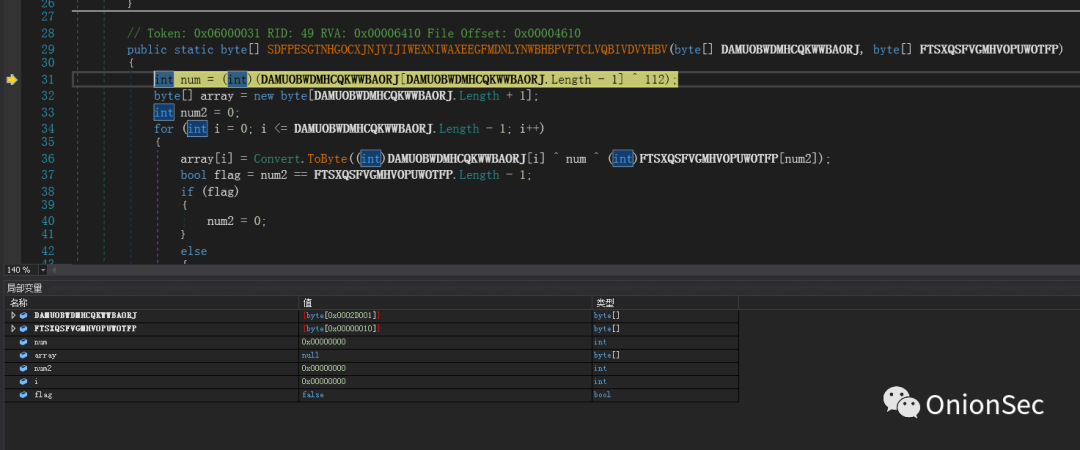Click line number 29 in the gutter
Image resolution: width=1080 pixels, height=450 pixels.
[x=48, y=50]
